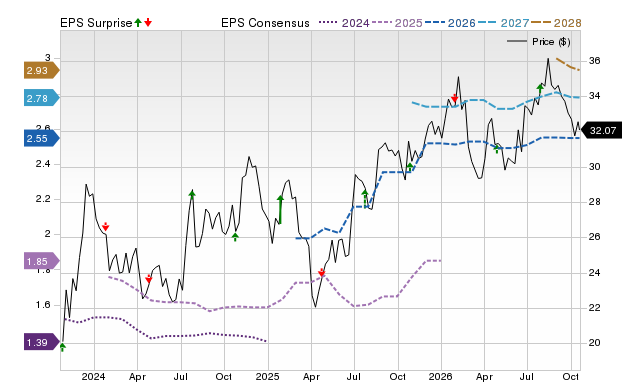Viewport: 640px width, 382px height.
Task: Click the Price ($) legend entry
Action: [x=539, y=42]
